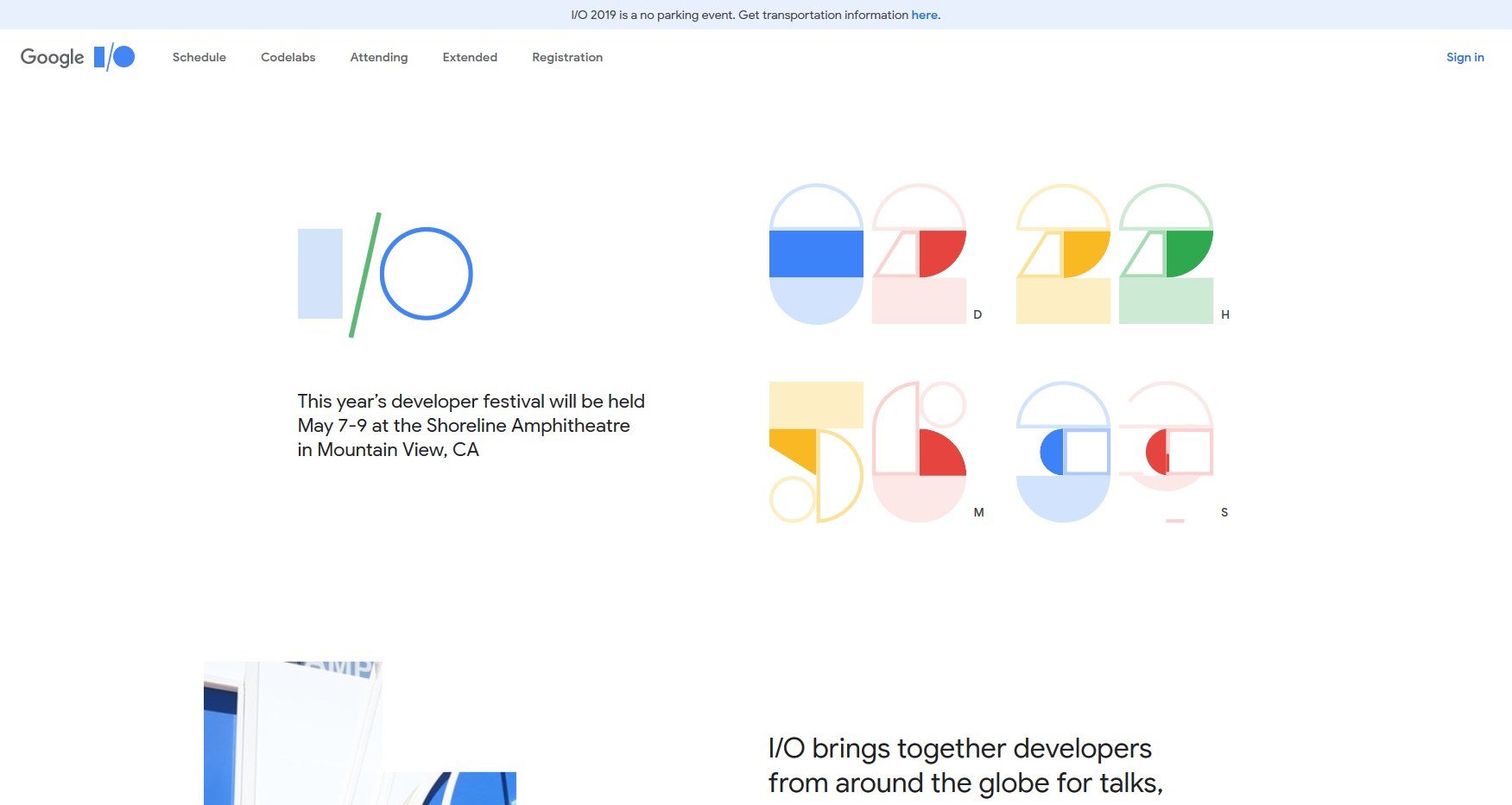Click the fading red seconds countdown digit

click(x=1166, y=452)
